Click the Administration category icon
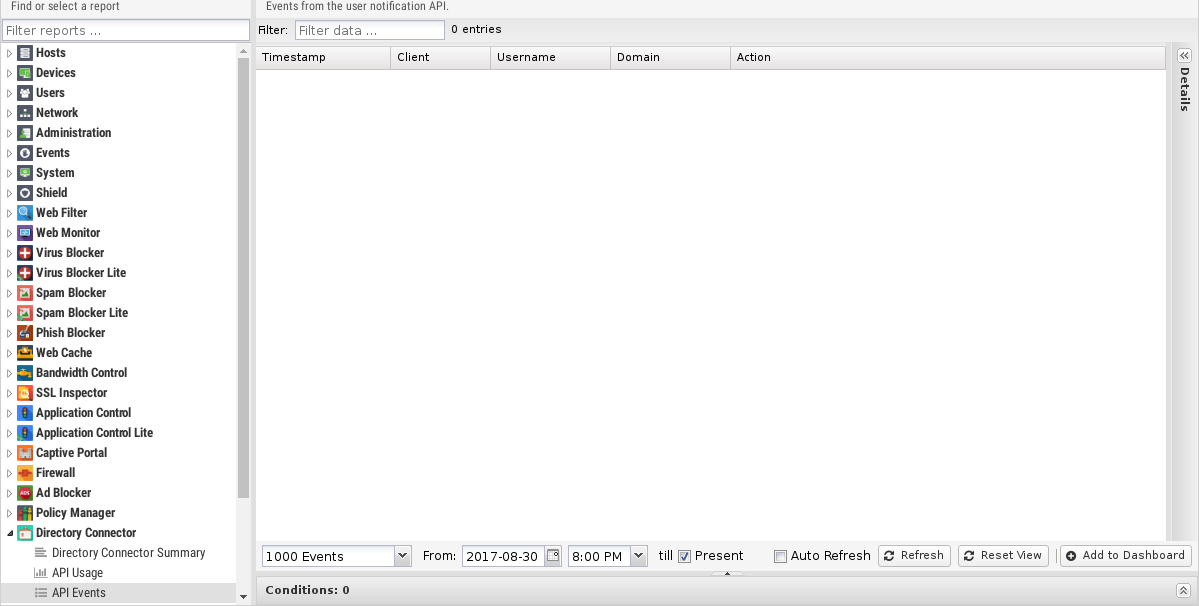Image resolution: width=1199 pixels, height=606 pixels. 24,133
